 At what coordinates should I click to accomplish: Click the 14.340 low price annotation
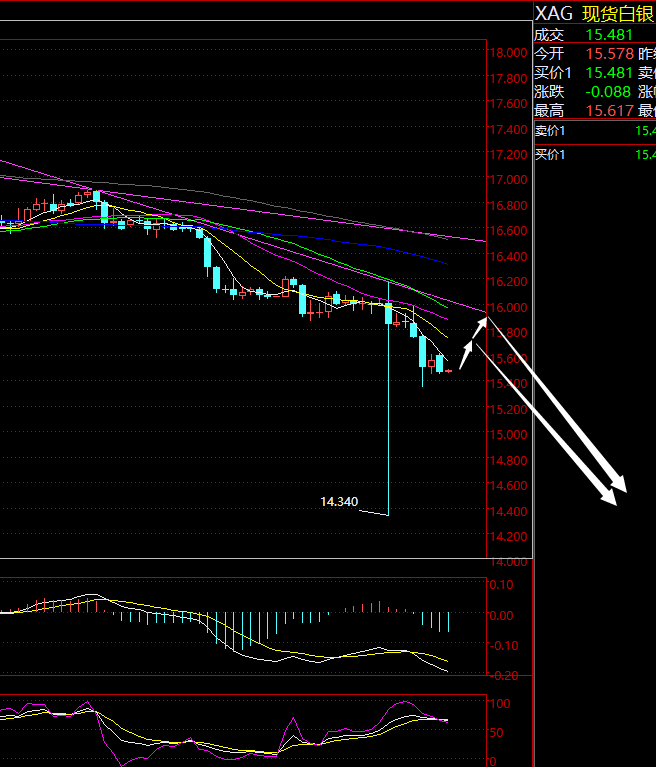tap(339, 502)
